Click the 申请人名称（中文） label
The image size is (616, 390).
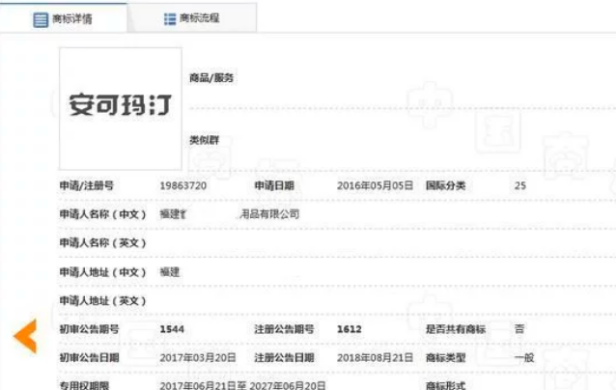[x=103, y=214]
